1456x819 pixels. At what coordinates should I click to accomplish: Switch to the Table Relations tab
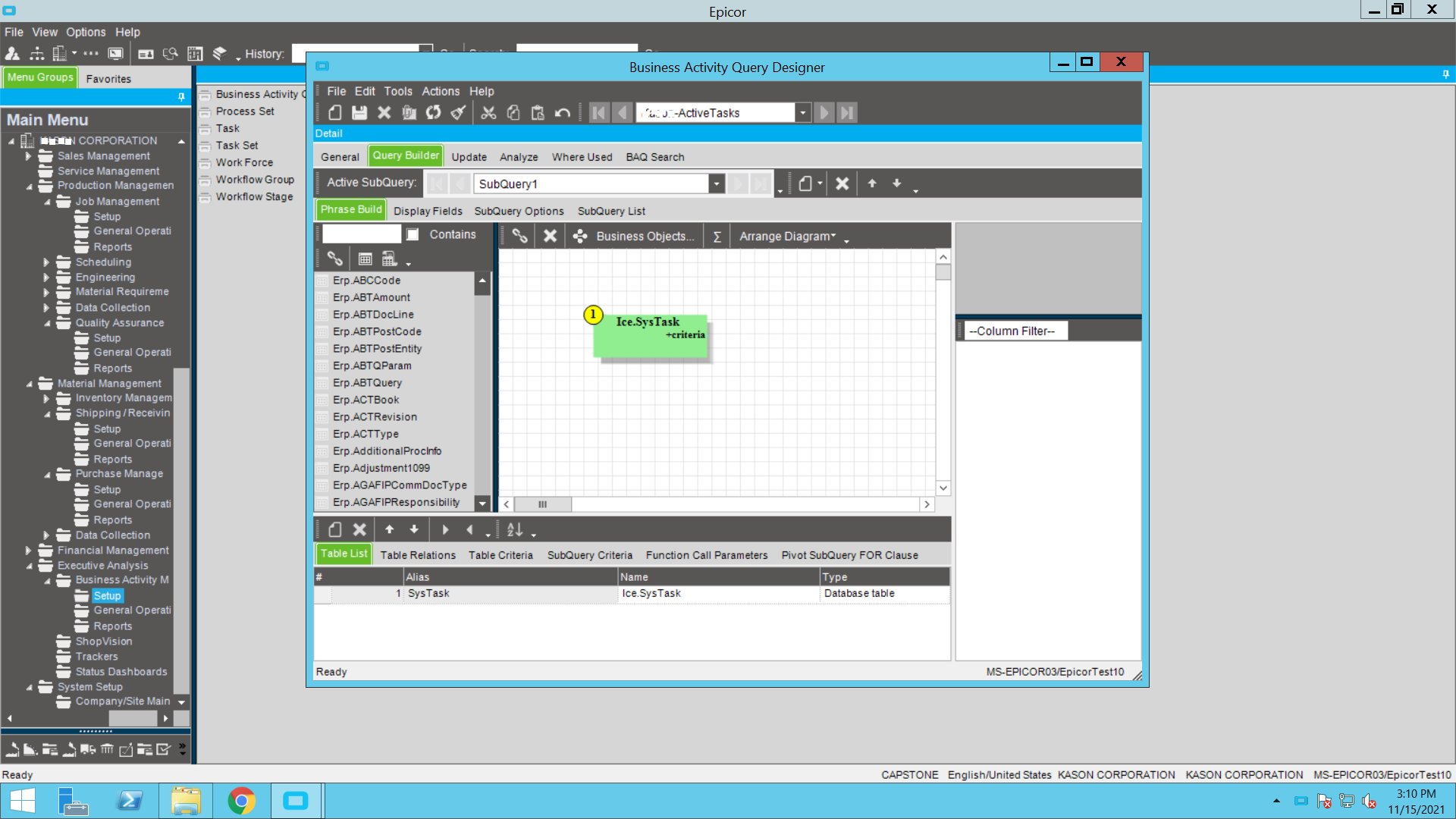(418, 555)
